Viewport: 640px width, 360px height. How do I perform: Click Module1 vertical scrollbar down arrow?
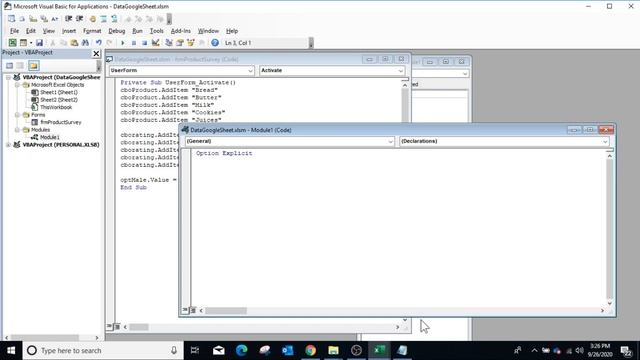(x=609, y=303)
